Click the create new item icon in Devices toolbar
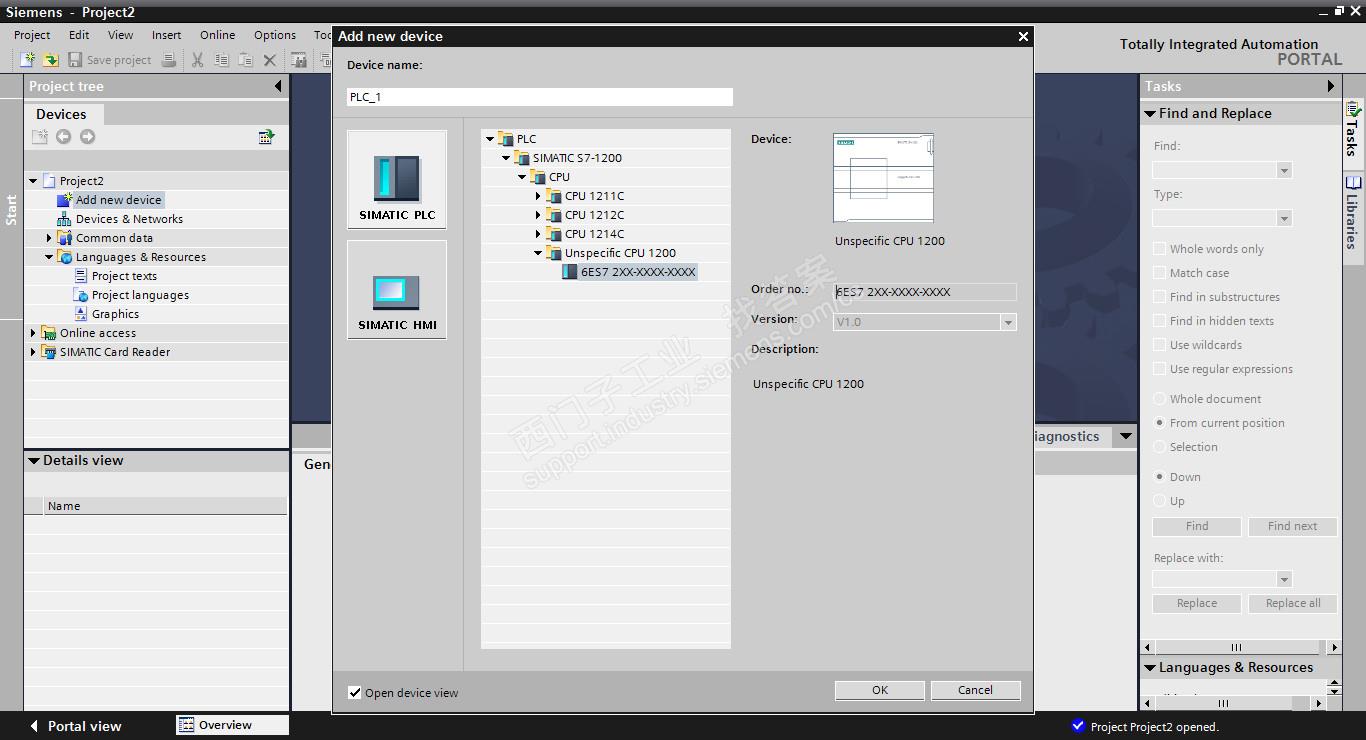The width and height of the screenshot is (1366, 740). [x=40, y=137]
